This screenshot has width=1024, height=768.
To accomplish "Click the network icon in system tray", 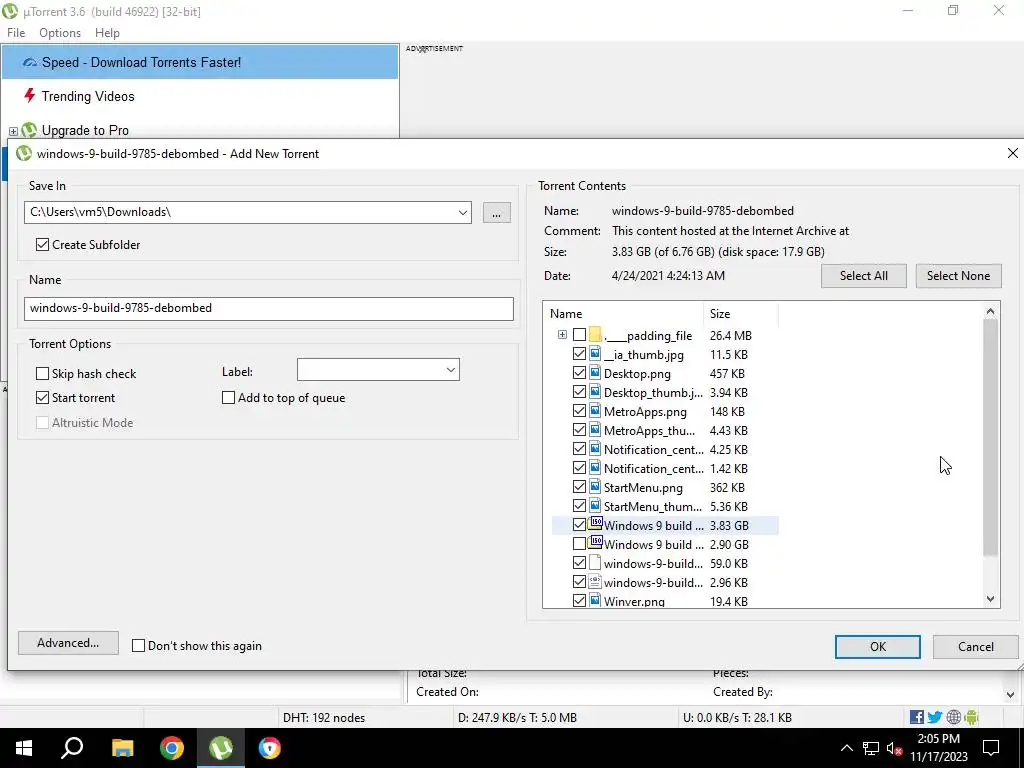I will (871, 748).
